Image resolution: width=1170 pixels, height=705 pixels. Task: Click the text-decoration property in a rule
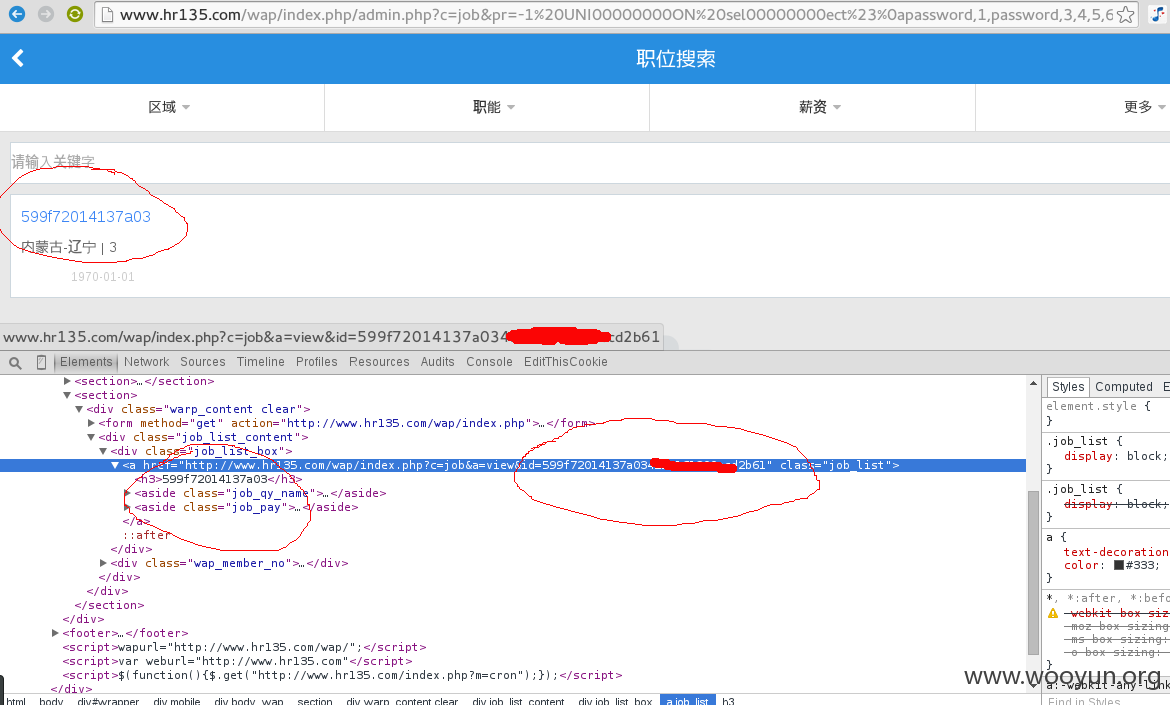1116,552
